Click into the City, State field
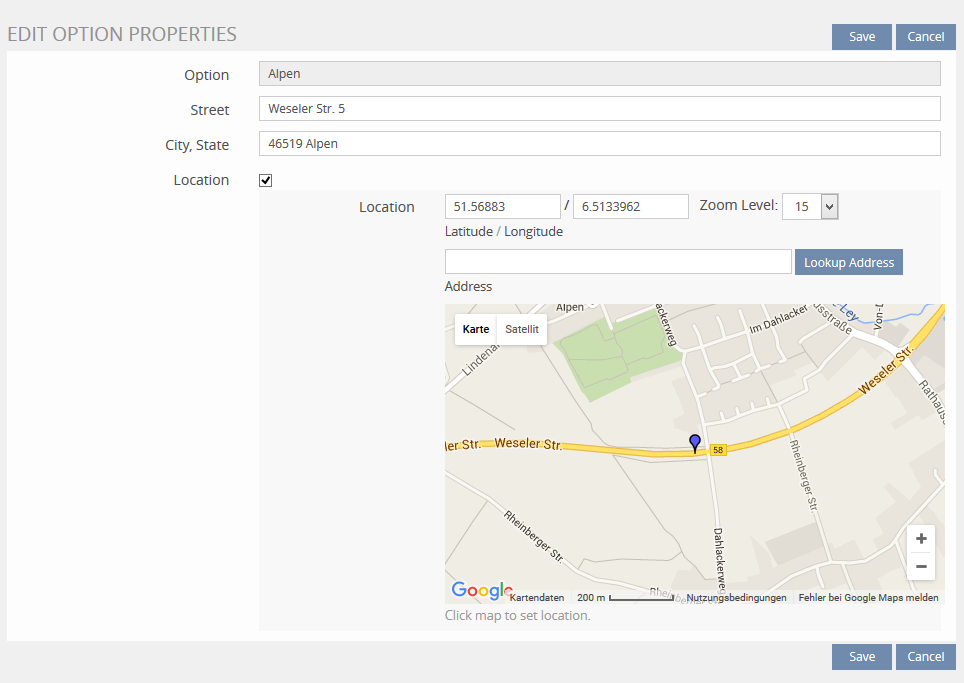 [599, 144]
